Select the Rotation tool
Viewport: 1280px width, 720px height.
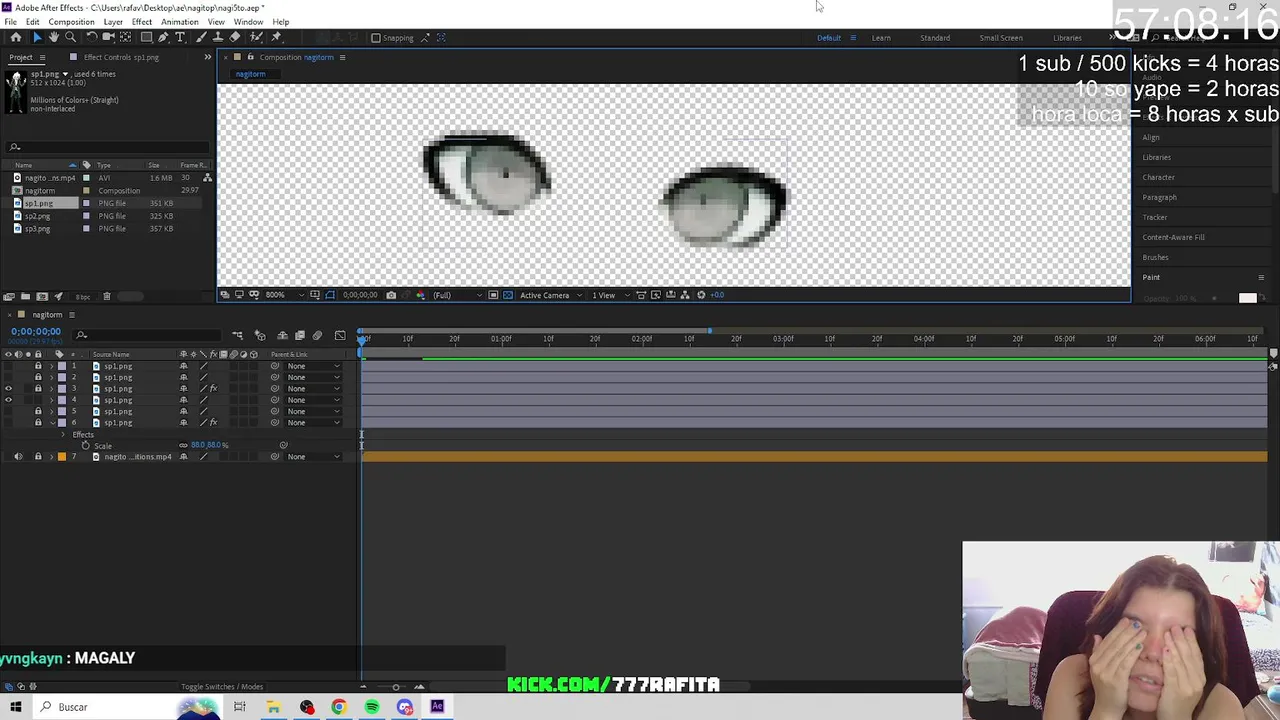(x=91, y=37)
